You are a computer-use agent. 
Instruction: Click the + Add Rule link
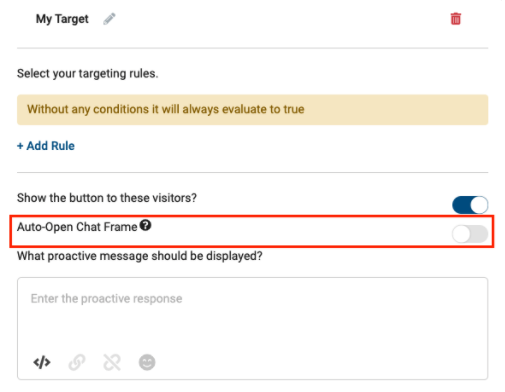coord(46,146)
